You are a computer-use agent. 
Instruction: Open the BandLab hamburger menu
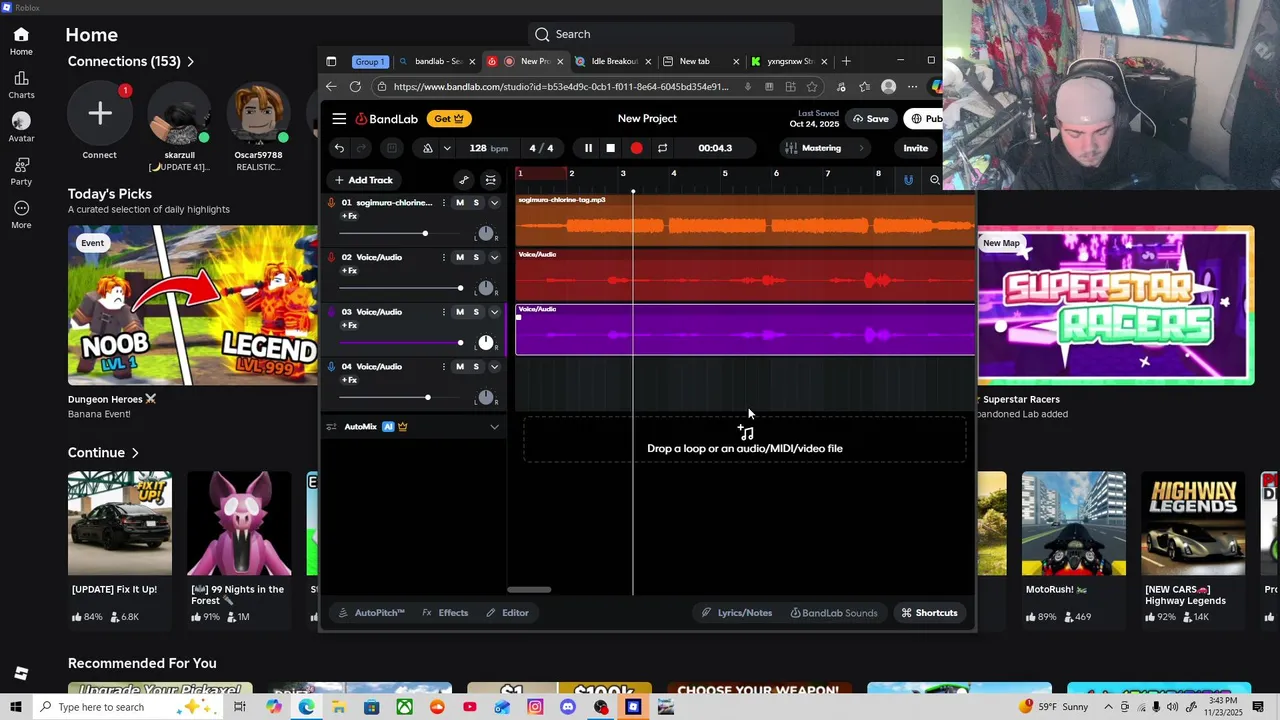tap(339, 119)
